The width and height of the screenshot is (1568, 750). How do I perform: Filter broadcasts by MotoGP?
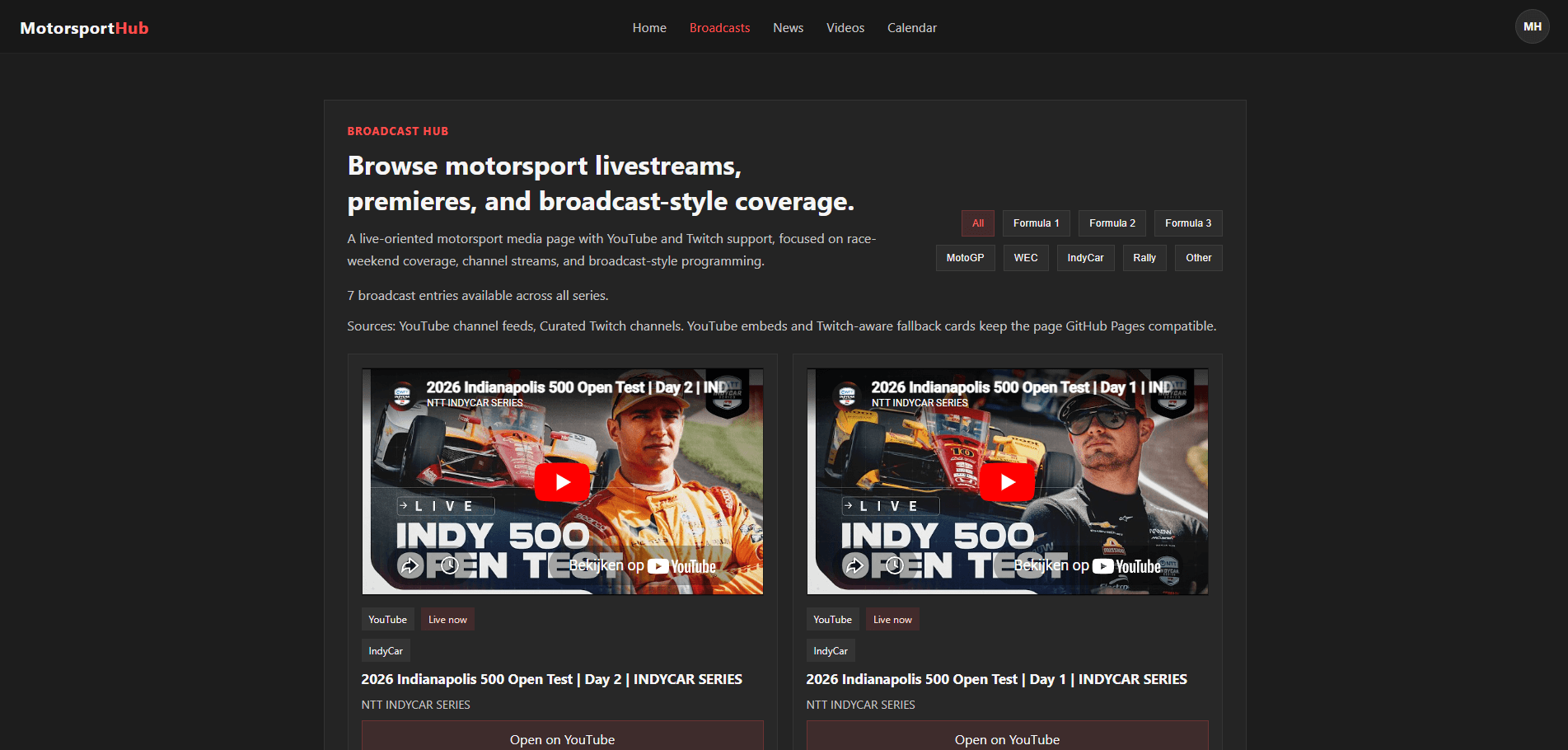tap(965, 258)
